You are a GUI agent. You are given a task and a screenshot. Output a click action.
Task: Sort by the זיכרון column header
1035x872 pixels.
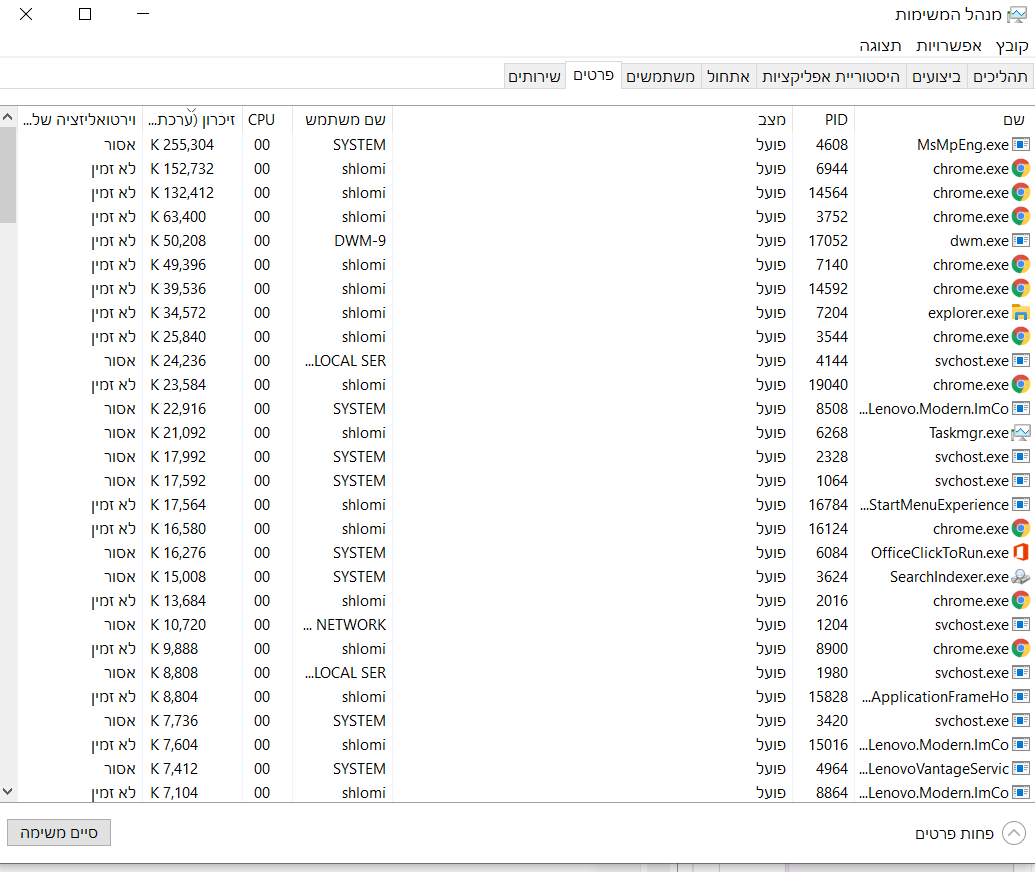(x=192, y=119)
